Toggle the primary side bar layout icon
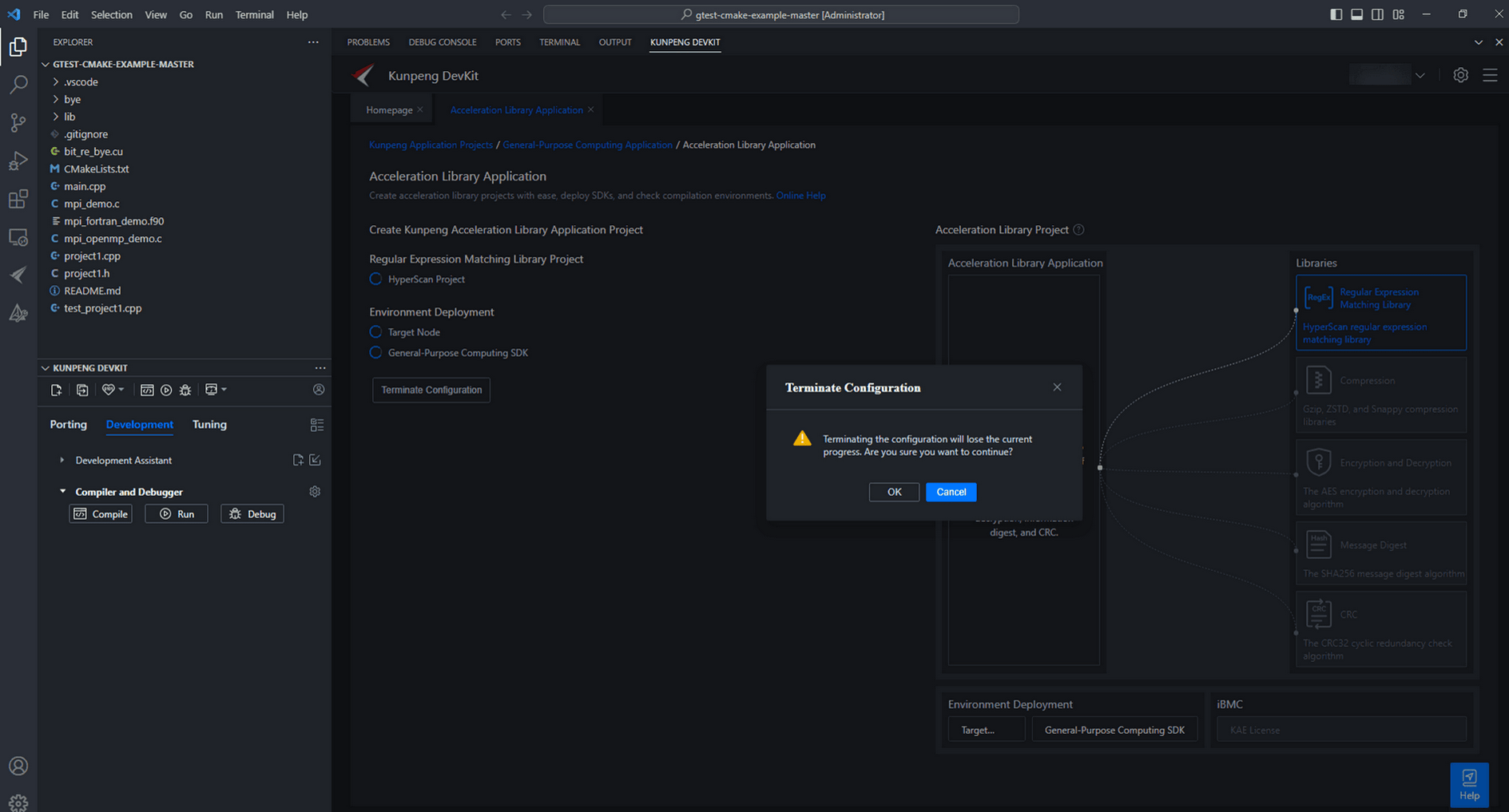 [1336, 14]
